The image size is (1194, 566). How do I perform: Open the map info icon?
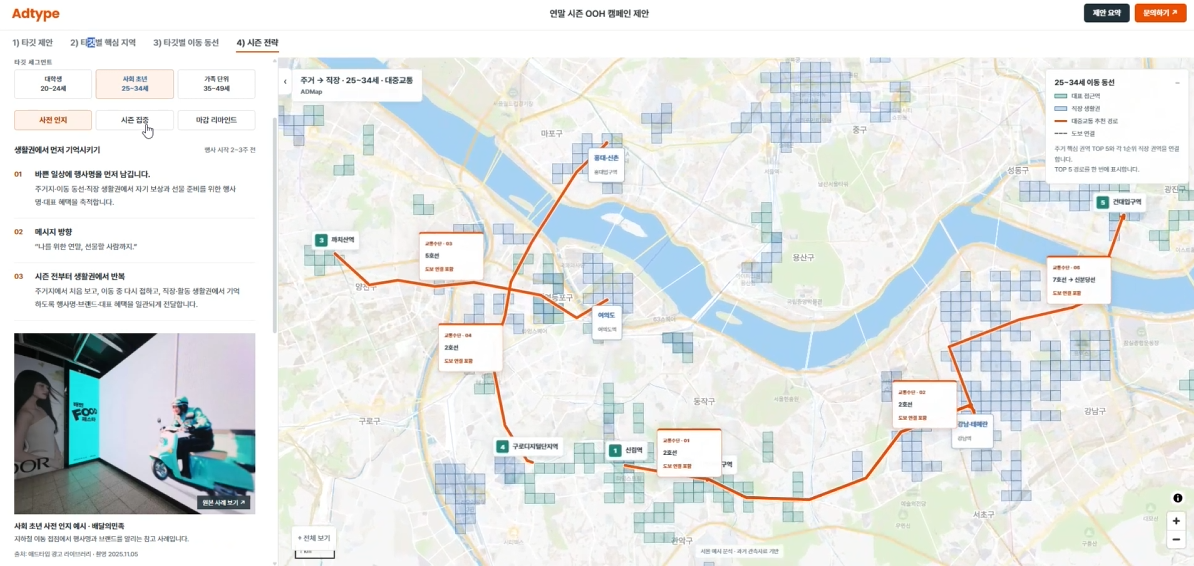tap(1178, 498)
